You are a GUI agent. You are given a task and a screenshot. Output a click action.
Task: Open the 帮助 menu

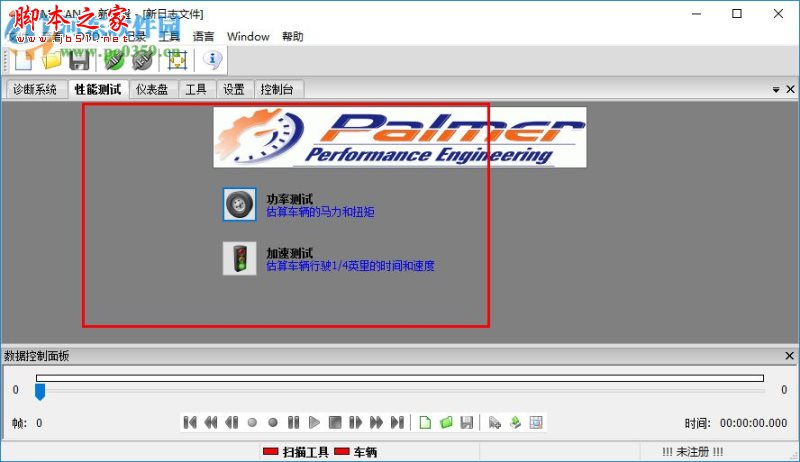point(293,36)
